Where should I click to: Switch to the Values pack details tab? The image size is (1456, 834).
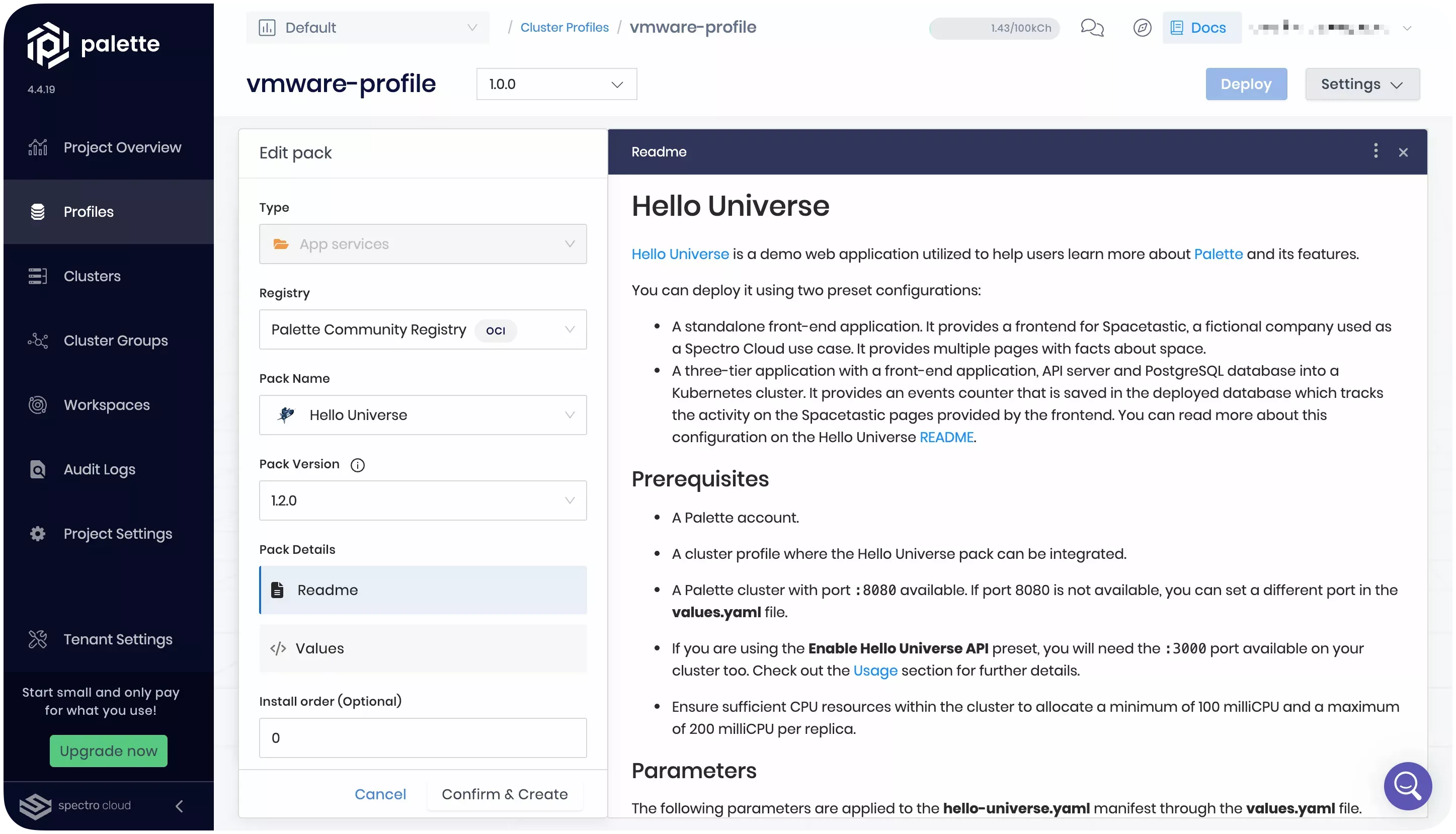423,648
